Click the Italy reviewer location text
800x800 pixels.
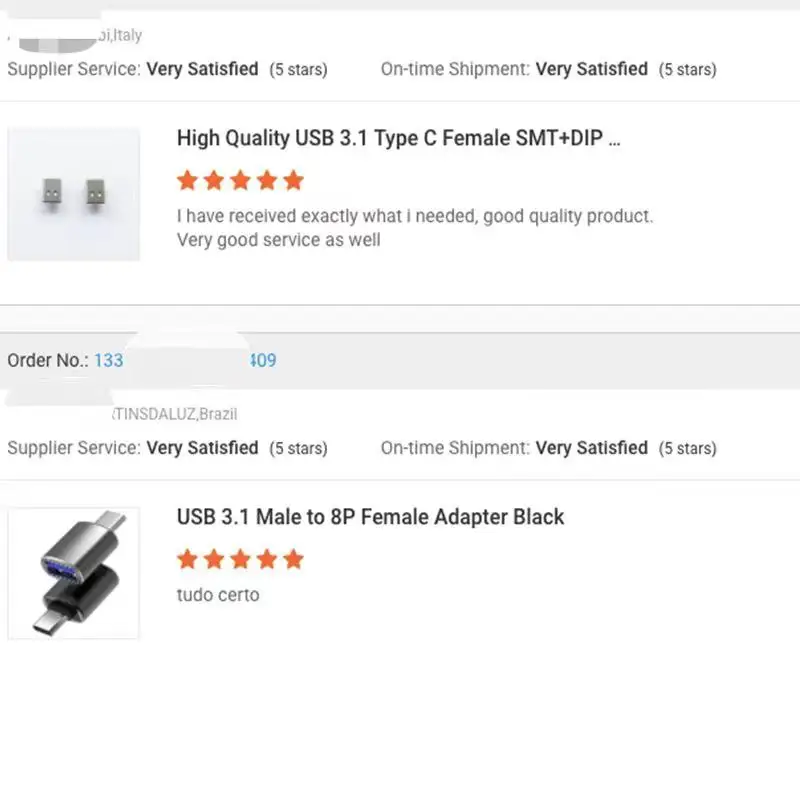[121, 36]
